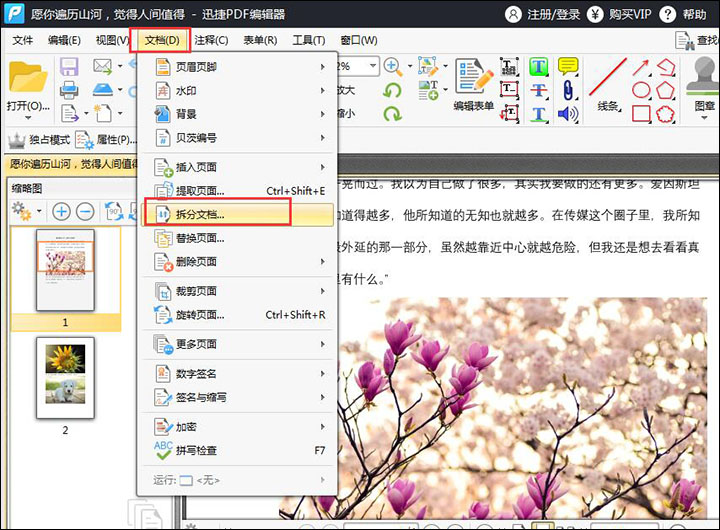This screenshot has width=720, height=530.
Task: Click 帮助 help button
Action: click(x=683, y=15)
